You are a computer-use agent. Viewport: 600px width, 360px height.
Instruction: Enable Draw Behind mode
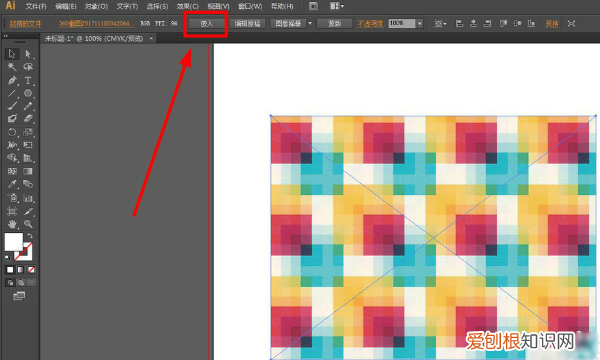point(21,283)
